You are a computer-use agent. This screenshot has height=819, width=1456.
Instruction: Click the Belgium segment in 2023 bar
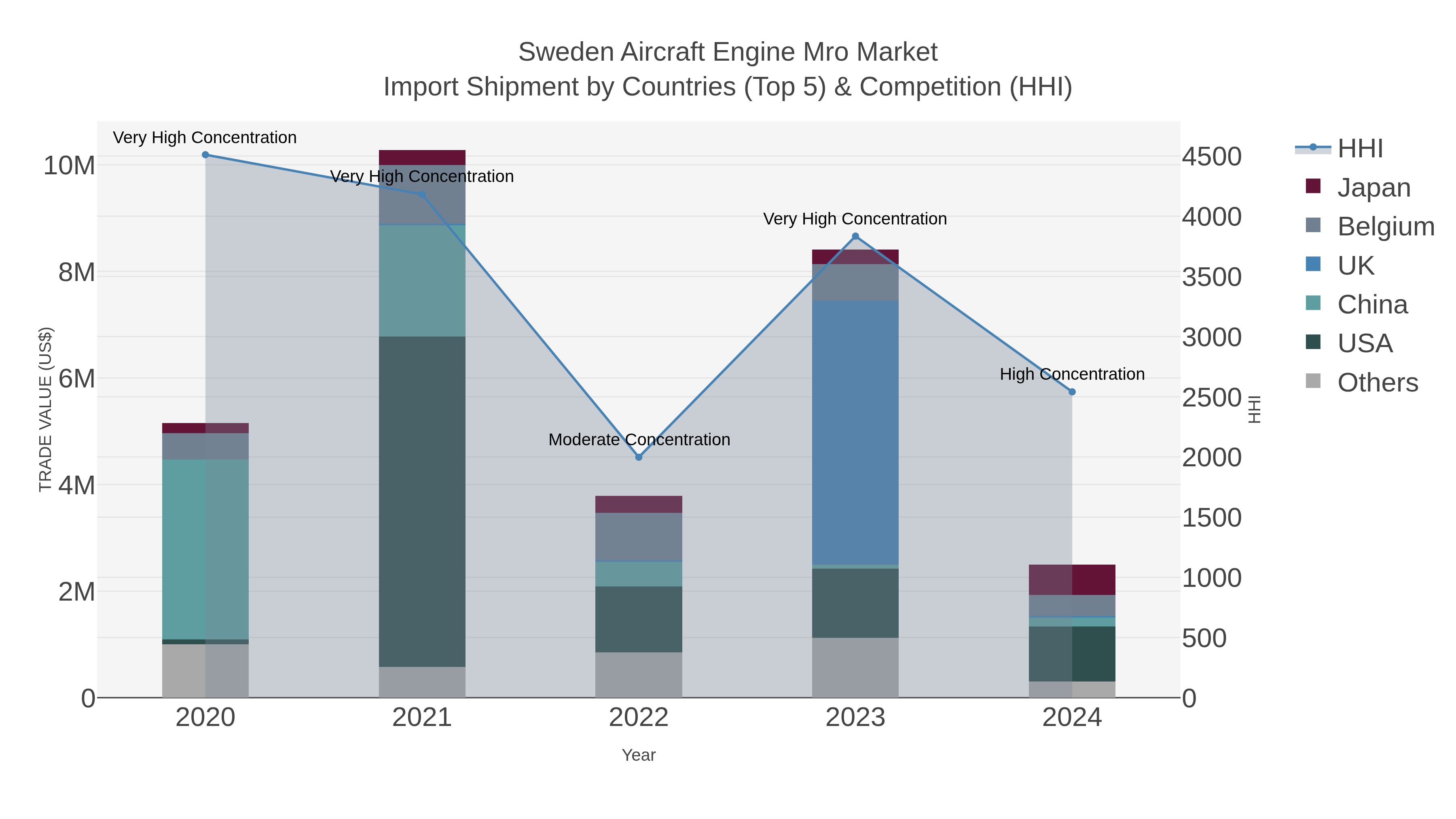pyautogui.click(x=855, y=282)
